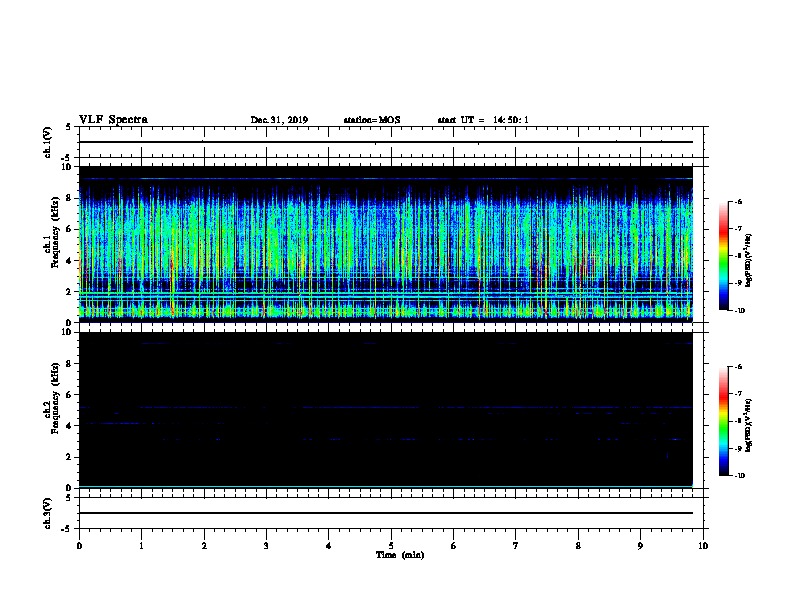This screenshot has height=612, width=792.
Task: Click the ch.3(V) voltage trace line
Action: click(385, 513)
